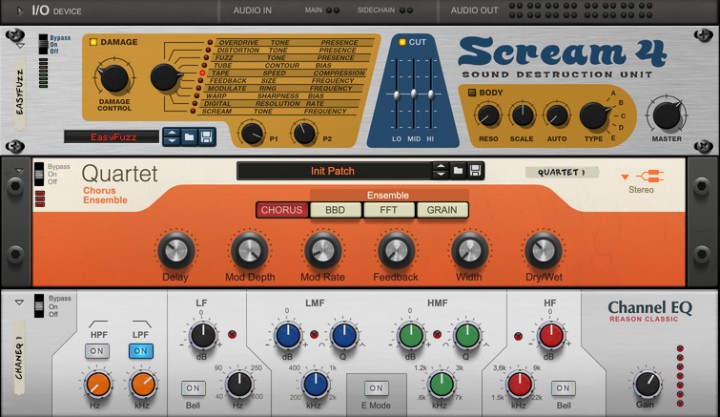Toggle the Body section enable button
This screenshot has height=417, width=720.
472,92
